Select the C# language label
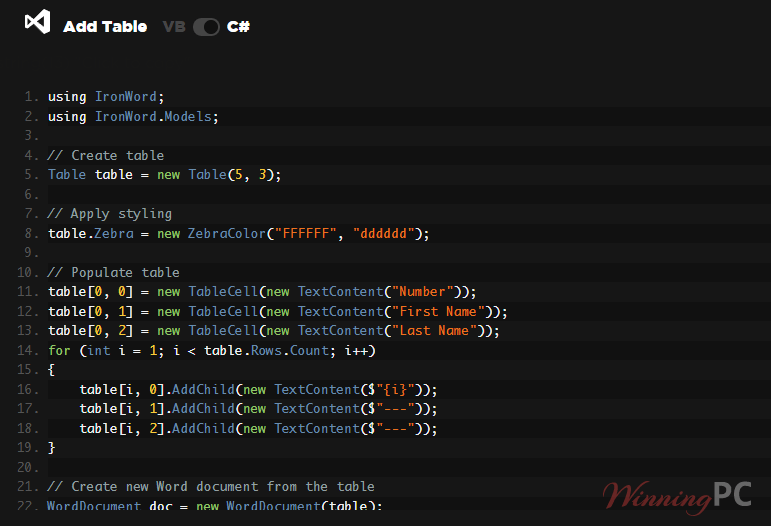The height and width of the screenshot is (526, 771). point(238,27)
